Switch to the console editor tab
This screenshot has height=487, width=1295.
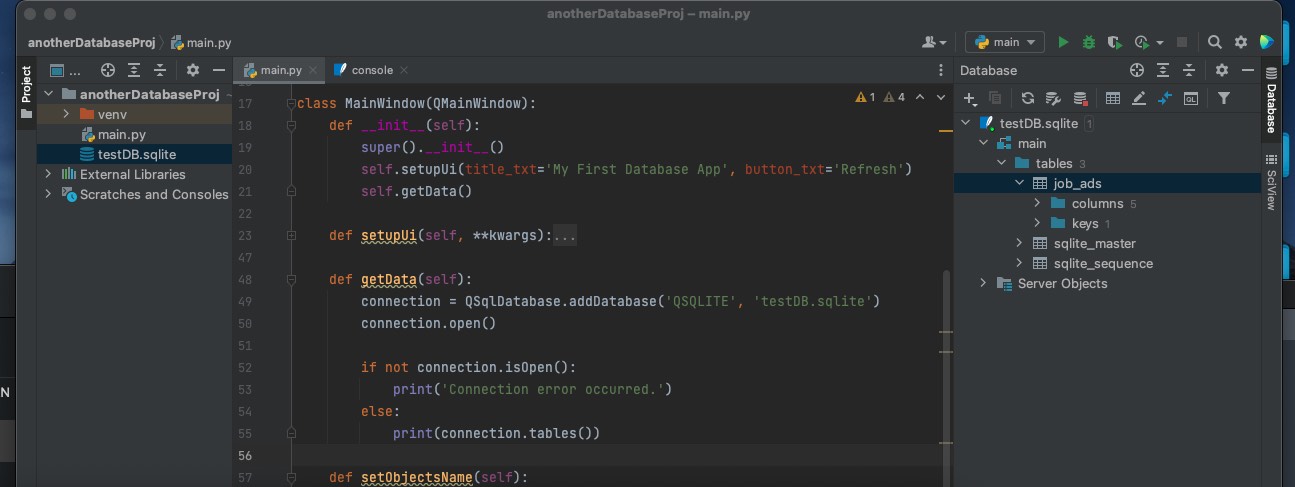point(371,70)
